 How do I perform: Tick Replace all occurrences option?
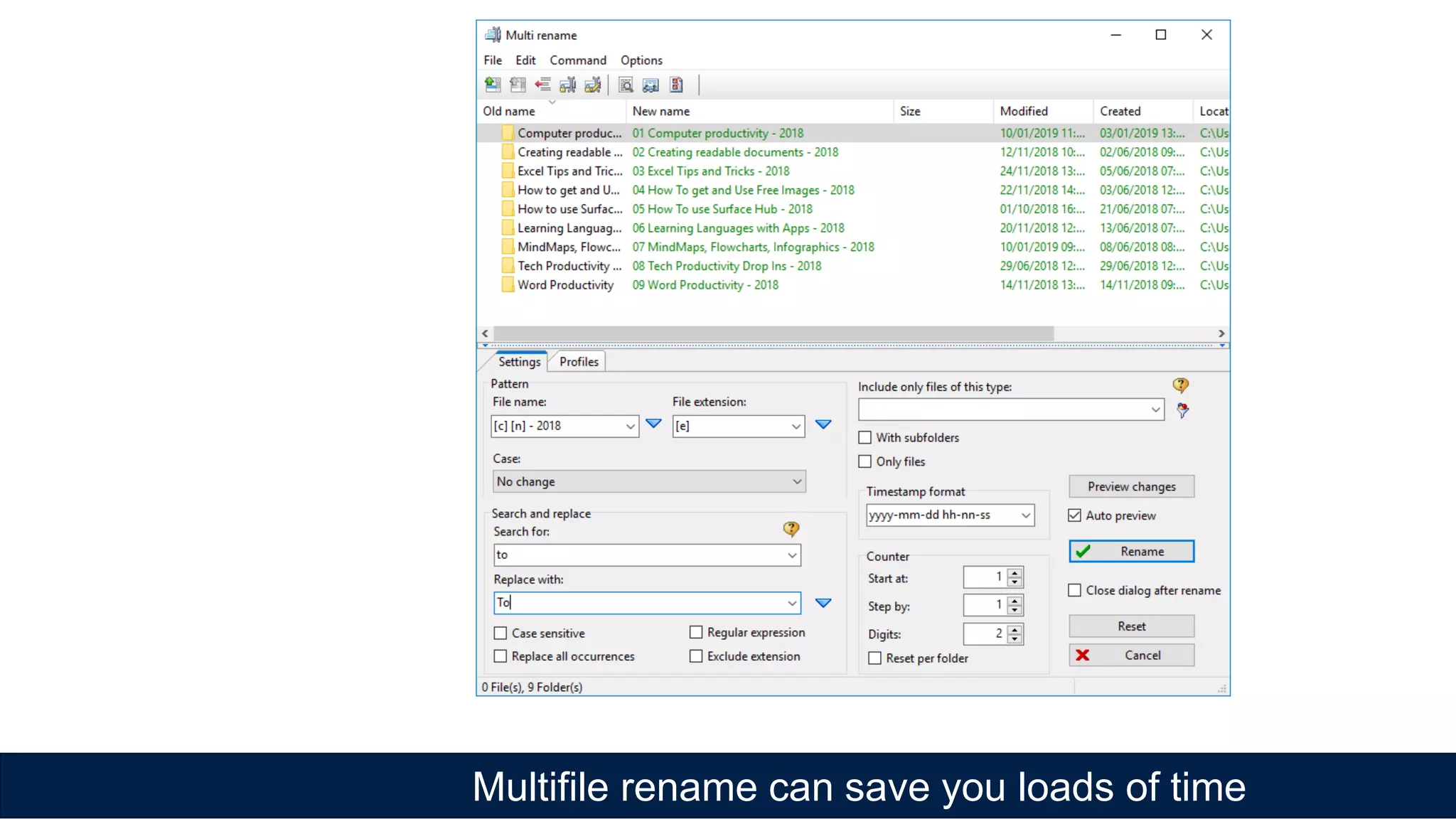point(501,656)
